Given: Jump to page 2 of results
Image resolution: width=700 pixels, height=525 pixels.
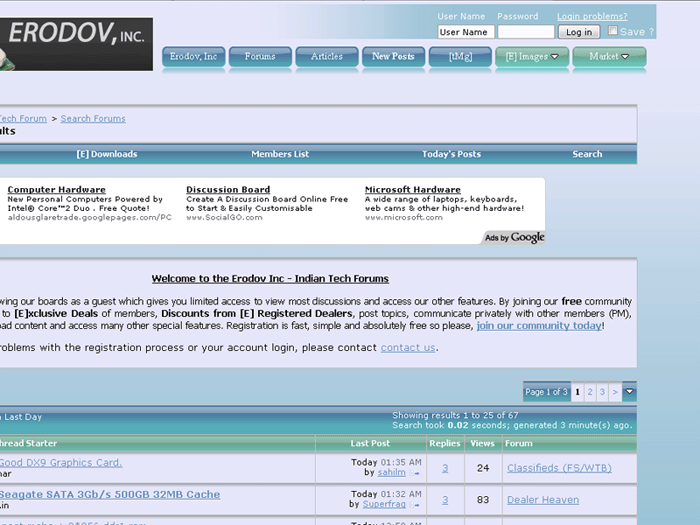Looking at the screenshot, I should click(590, 392).
